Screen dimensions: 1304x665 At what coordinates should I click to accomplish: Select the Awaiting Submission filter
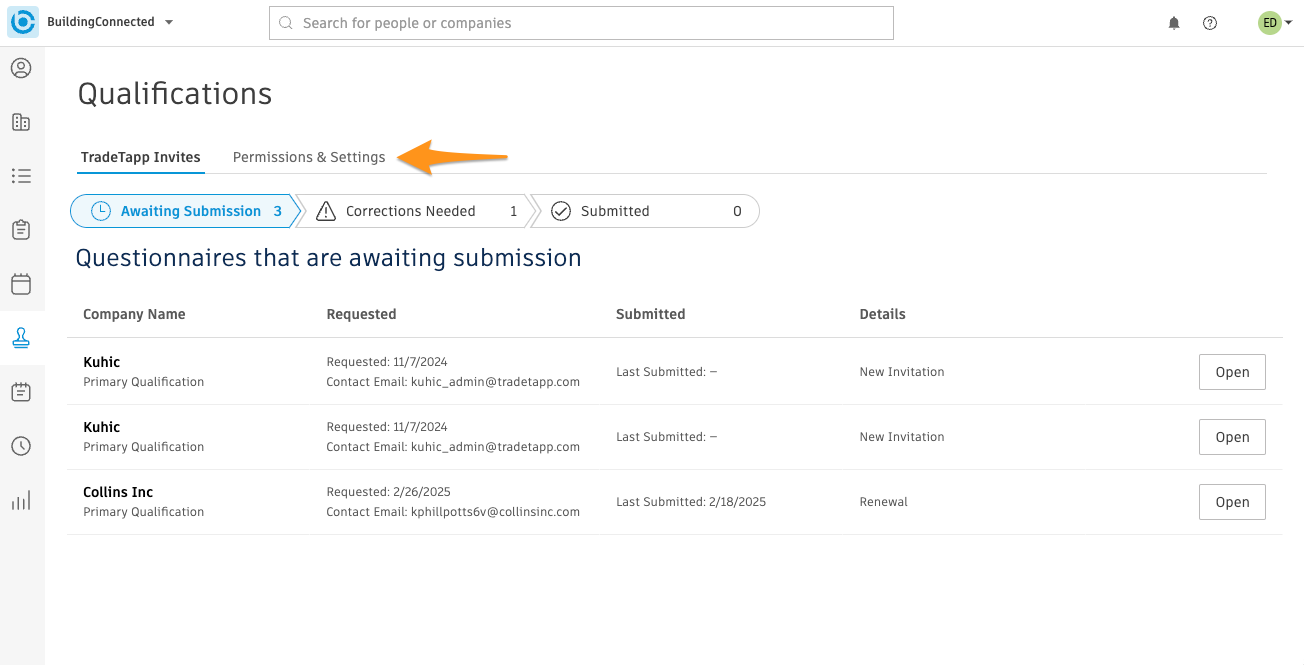[185, 211]
